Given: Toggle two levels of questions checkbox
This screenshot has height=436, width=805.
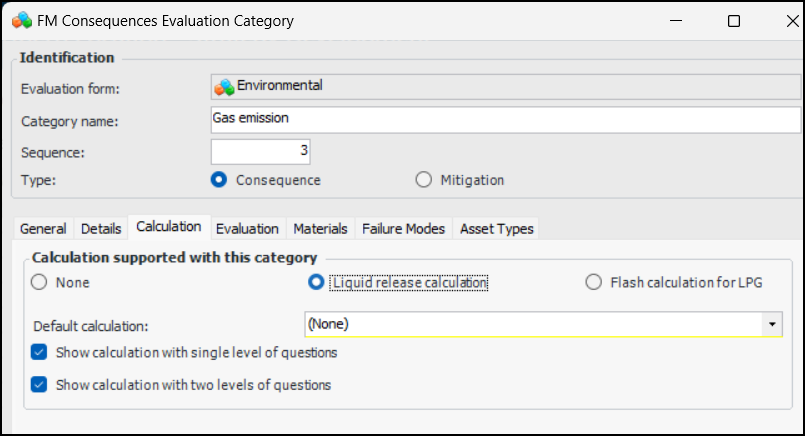Looking at the screenshot, I should [x=39, y=384].
